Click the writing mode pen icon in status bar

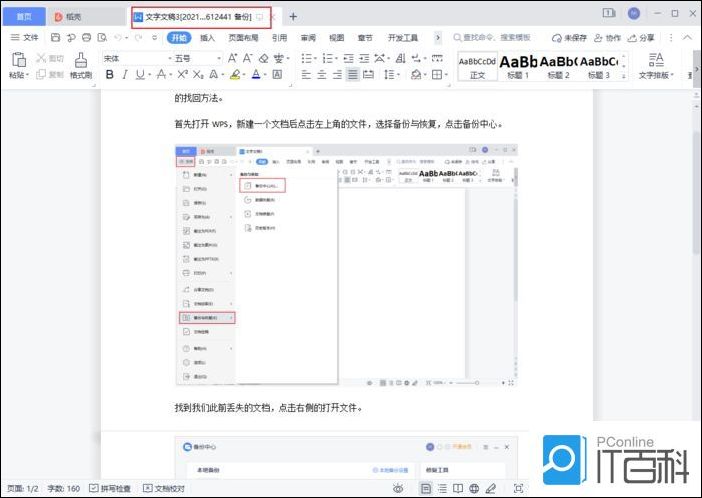tap(491, 489)
